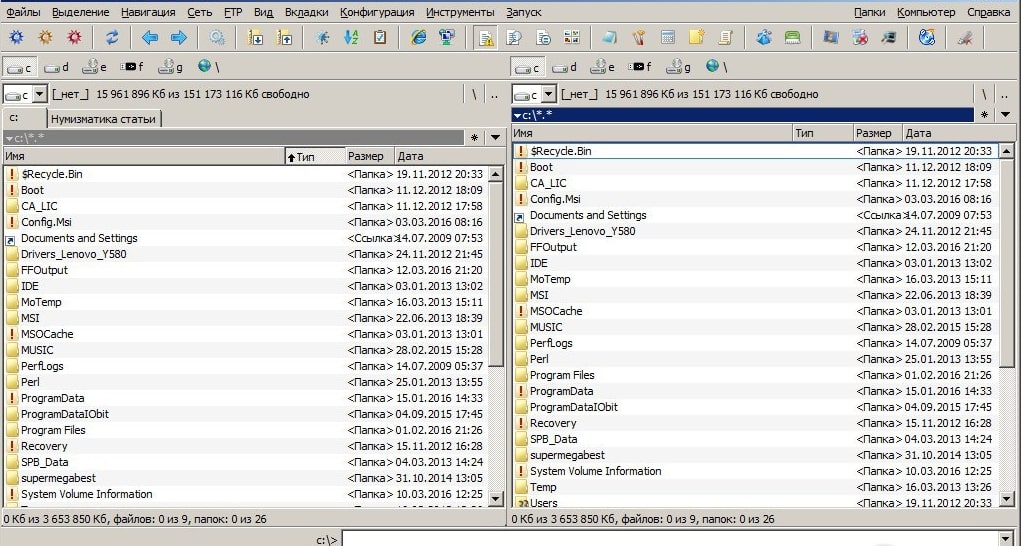The height and width of the screenshot is (546, 1021).
Task: Click the orange gear toolbar icon
Action: [x=45, y=38]
